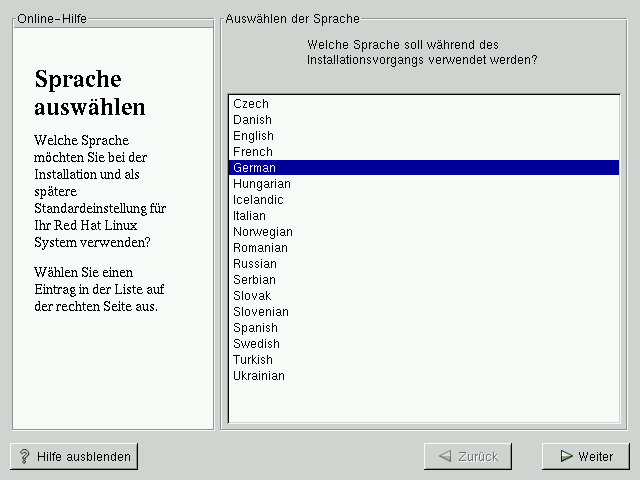
Task: Choose Swedish from the language list
Action: [256, 344]
